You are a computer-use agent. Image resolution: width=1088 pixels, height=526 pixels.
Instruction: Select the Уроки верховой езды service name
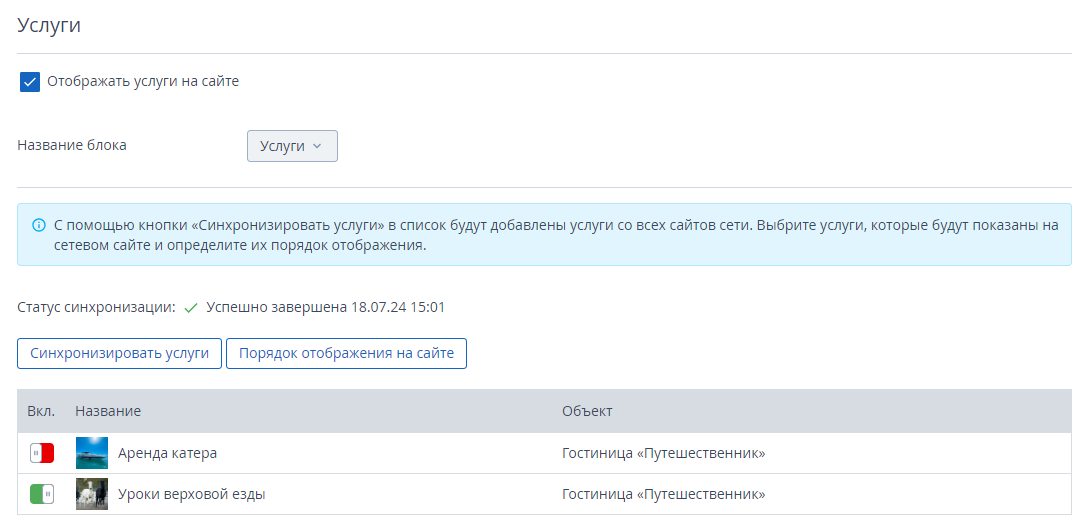192,494
